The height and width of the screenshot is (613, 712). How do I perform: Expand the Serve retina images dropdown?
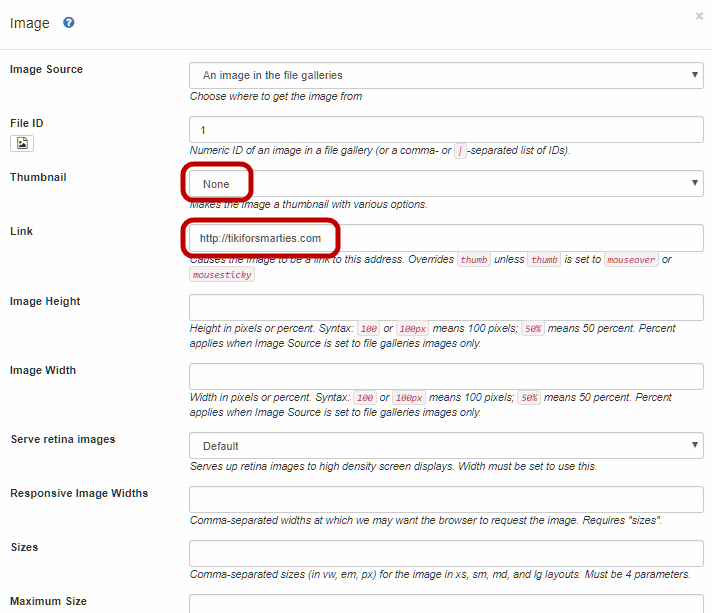pos(445,446)
